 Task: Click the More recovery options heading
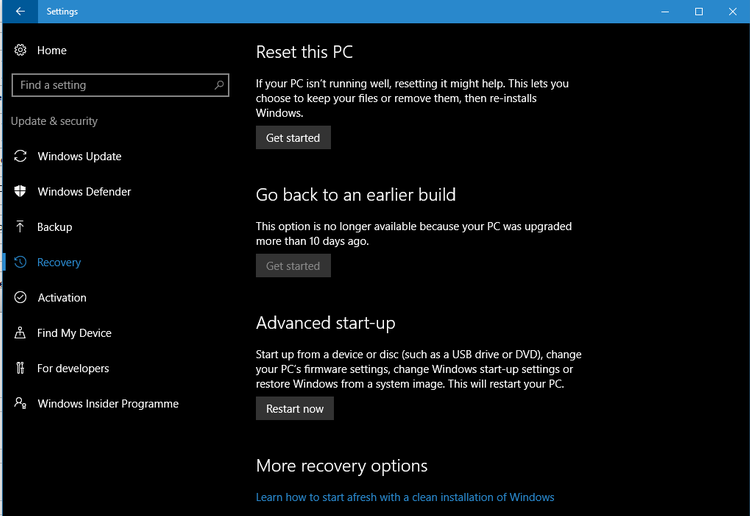tap(342, 466)
